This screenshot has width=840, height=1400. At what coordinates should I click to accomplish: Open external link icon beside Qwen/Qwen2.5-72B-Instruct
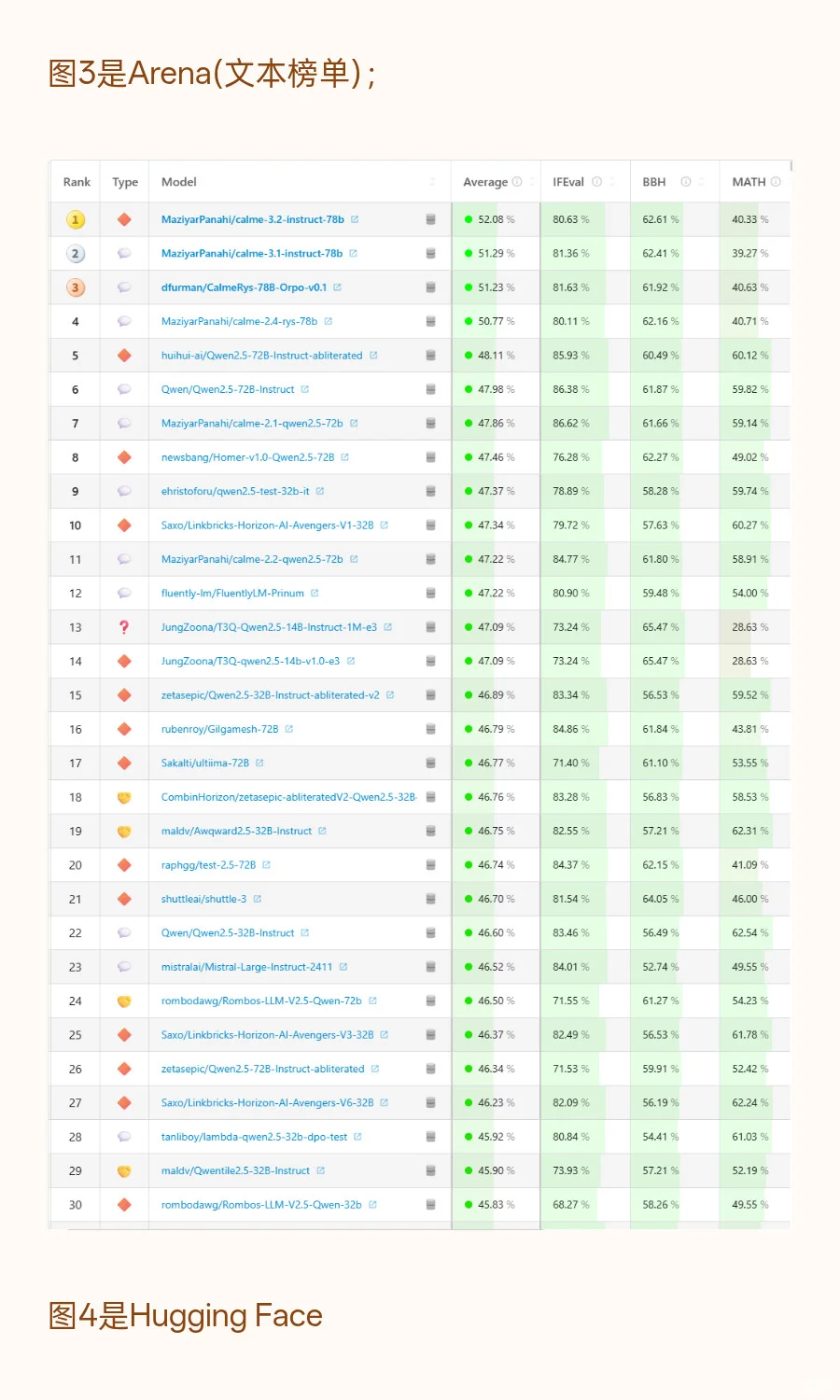pyautogui.click(x=304, y=389)
